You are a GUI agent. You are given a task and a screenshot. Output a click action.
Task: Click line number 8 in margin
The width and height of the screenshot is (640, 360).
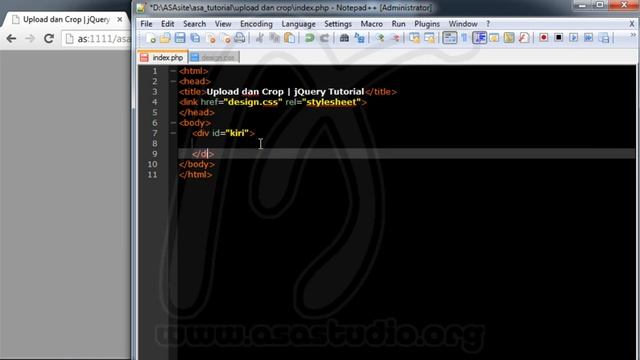coord(155,143)
